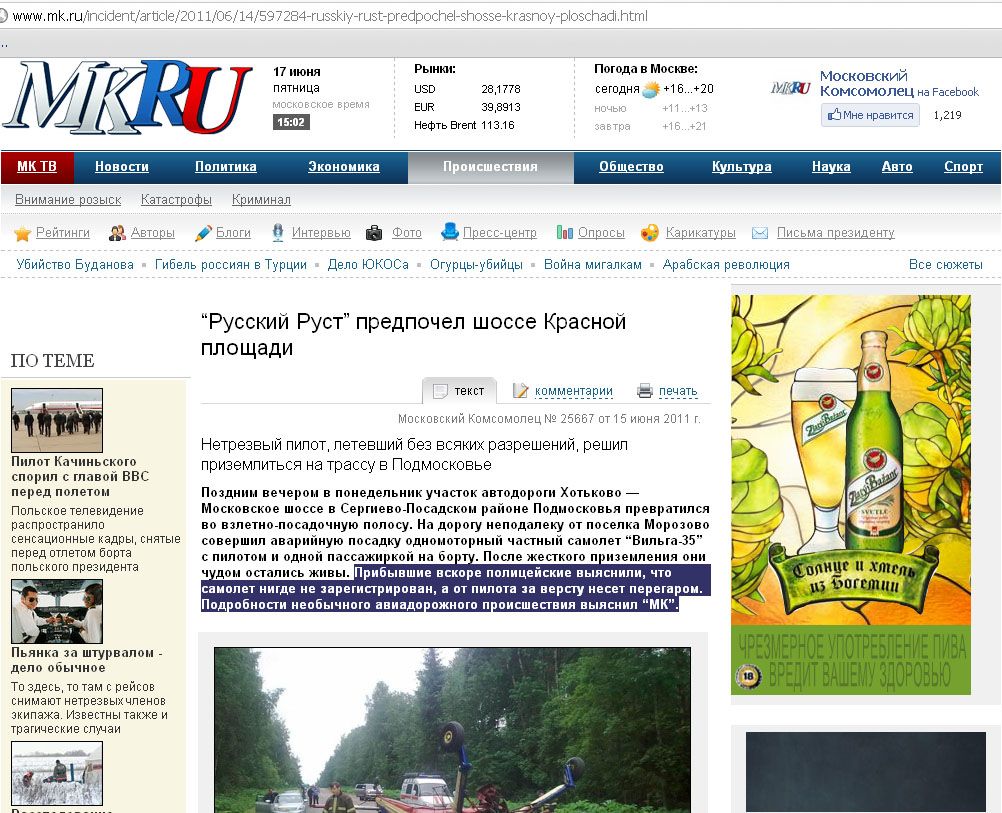Screen dimensions: 1002x813
Task: Open the Происшествия section tab
Action: 490,167
